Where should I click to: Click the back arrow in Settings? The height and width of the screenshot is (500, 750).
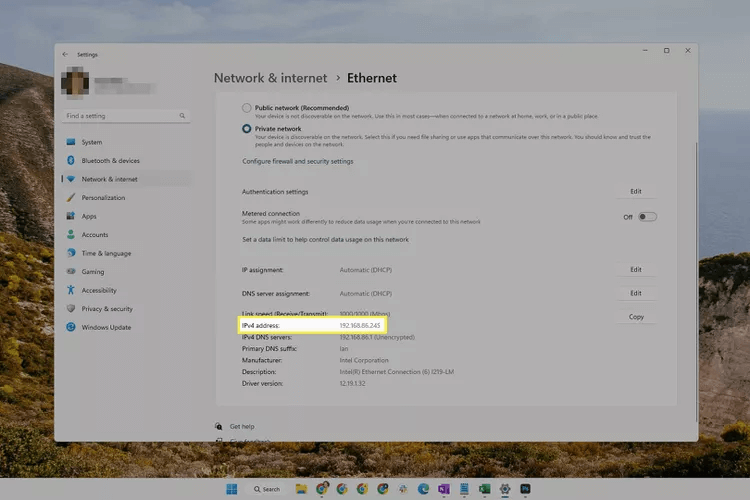coord(65,55)
